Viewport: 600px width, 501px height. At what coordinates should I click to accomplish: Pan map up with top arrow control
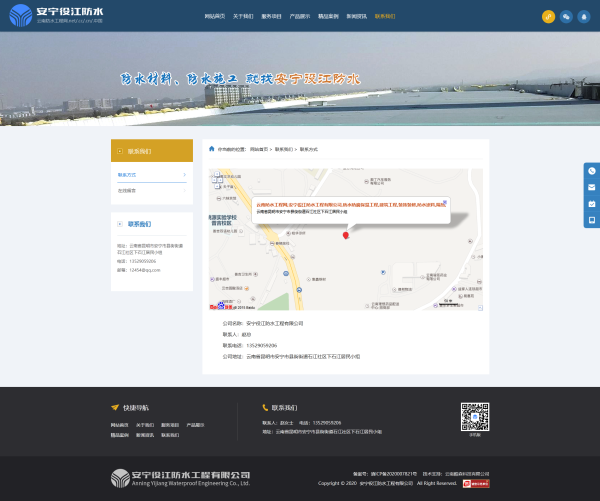pyautogui.click(x=217, y=174)
